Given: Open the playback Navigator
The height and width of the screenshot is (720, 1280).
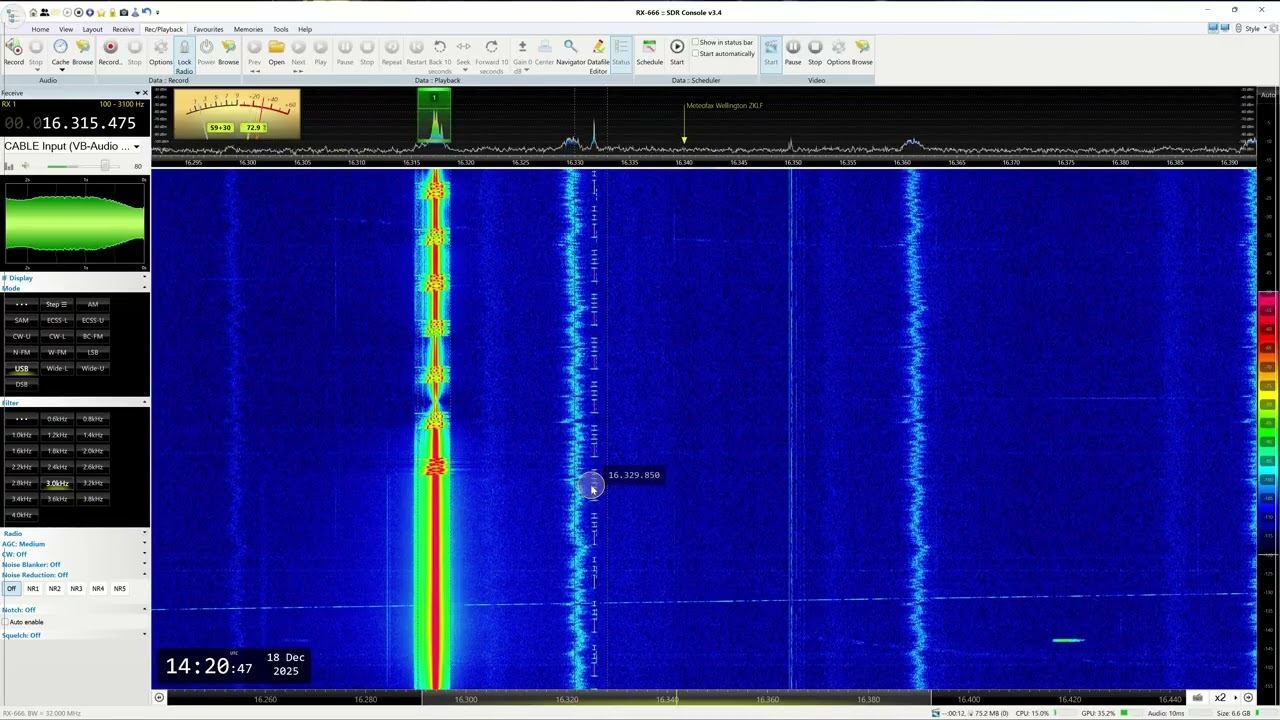Looking at the screenshot, I should click(570, 51).
